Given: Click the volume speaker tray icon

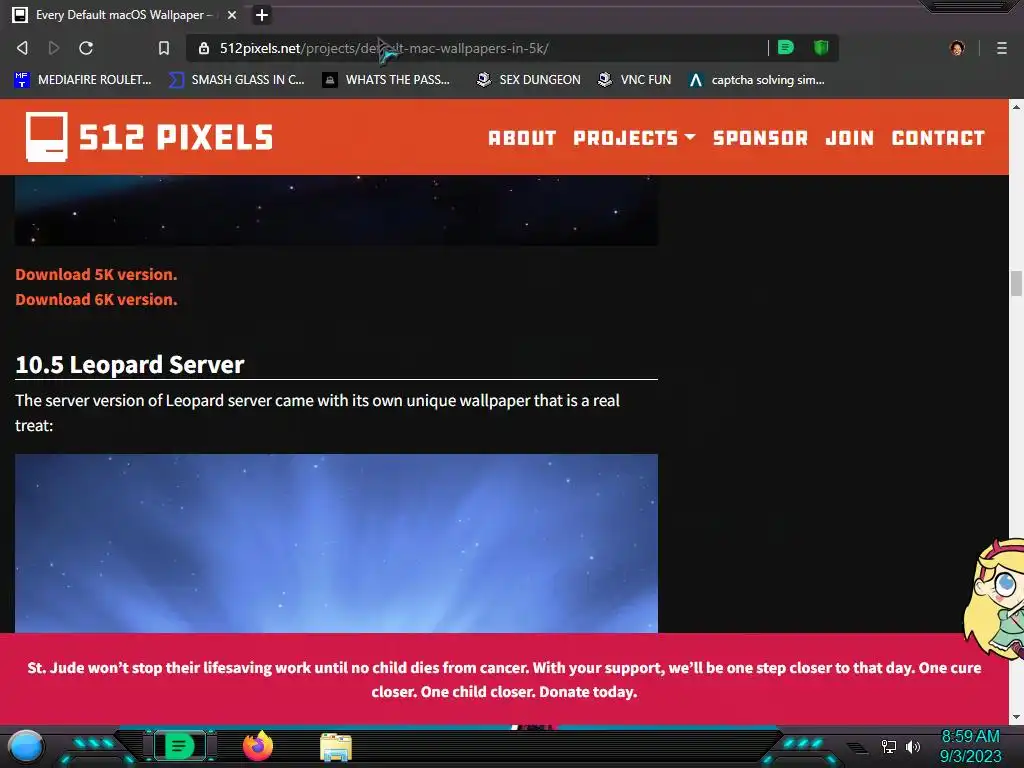Looking at the screenshot, I should [x=913, y=746].
